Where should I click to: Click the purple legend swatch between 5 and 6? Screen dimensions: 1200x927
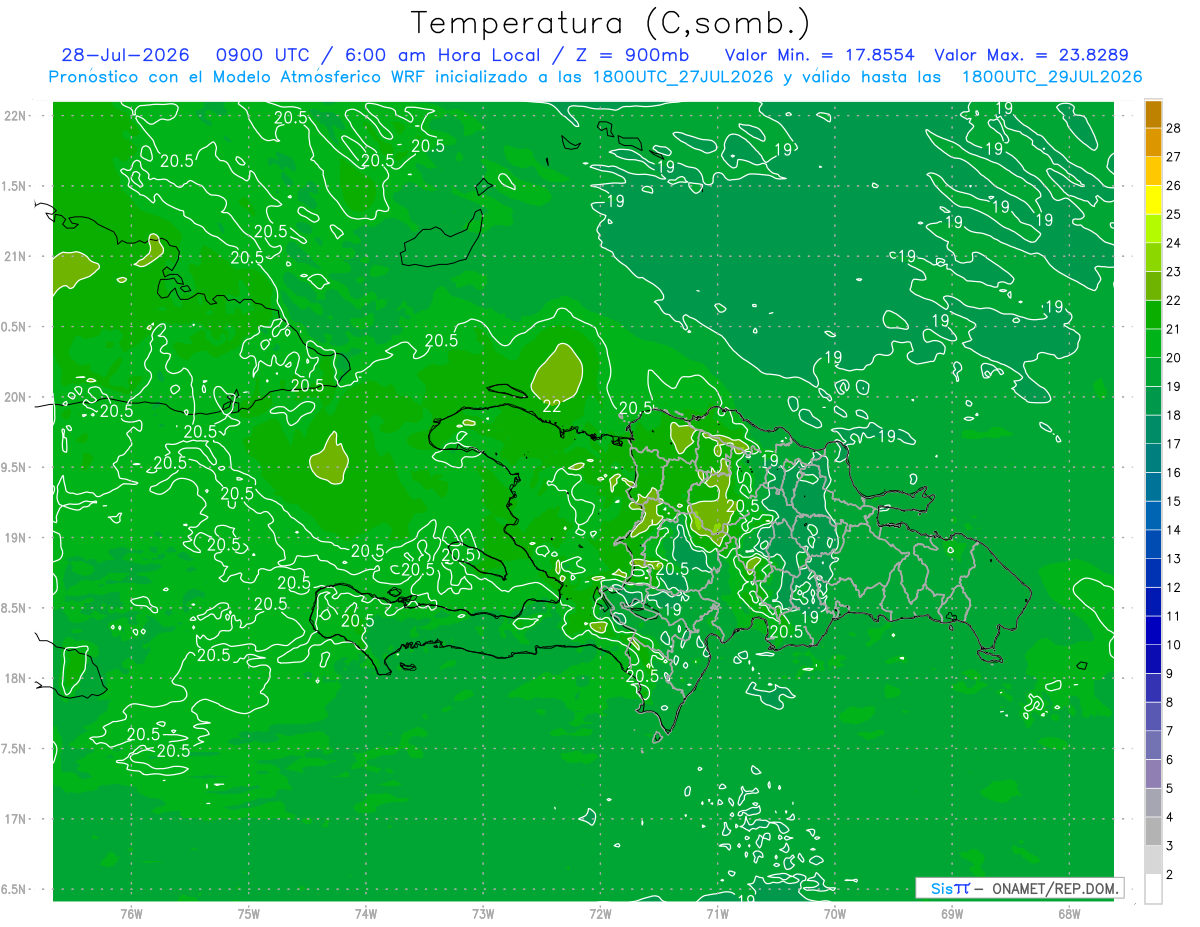click(1153, 774)
